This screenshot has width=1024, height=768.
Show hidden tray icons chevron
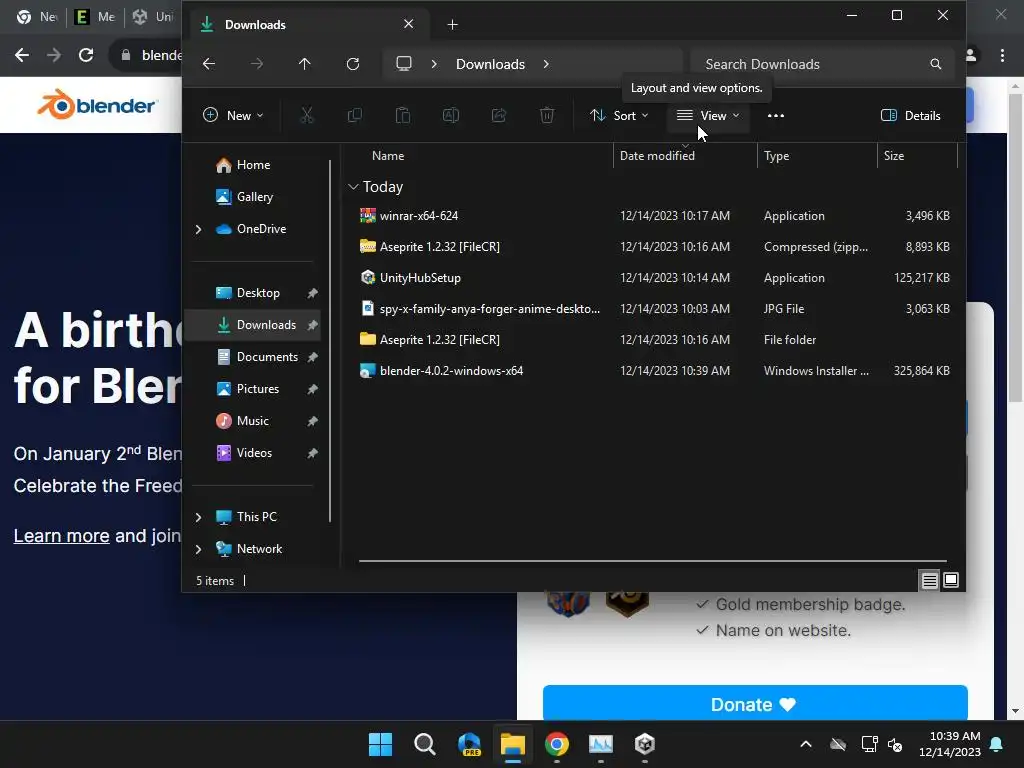[806, 744]
